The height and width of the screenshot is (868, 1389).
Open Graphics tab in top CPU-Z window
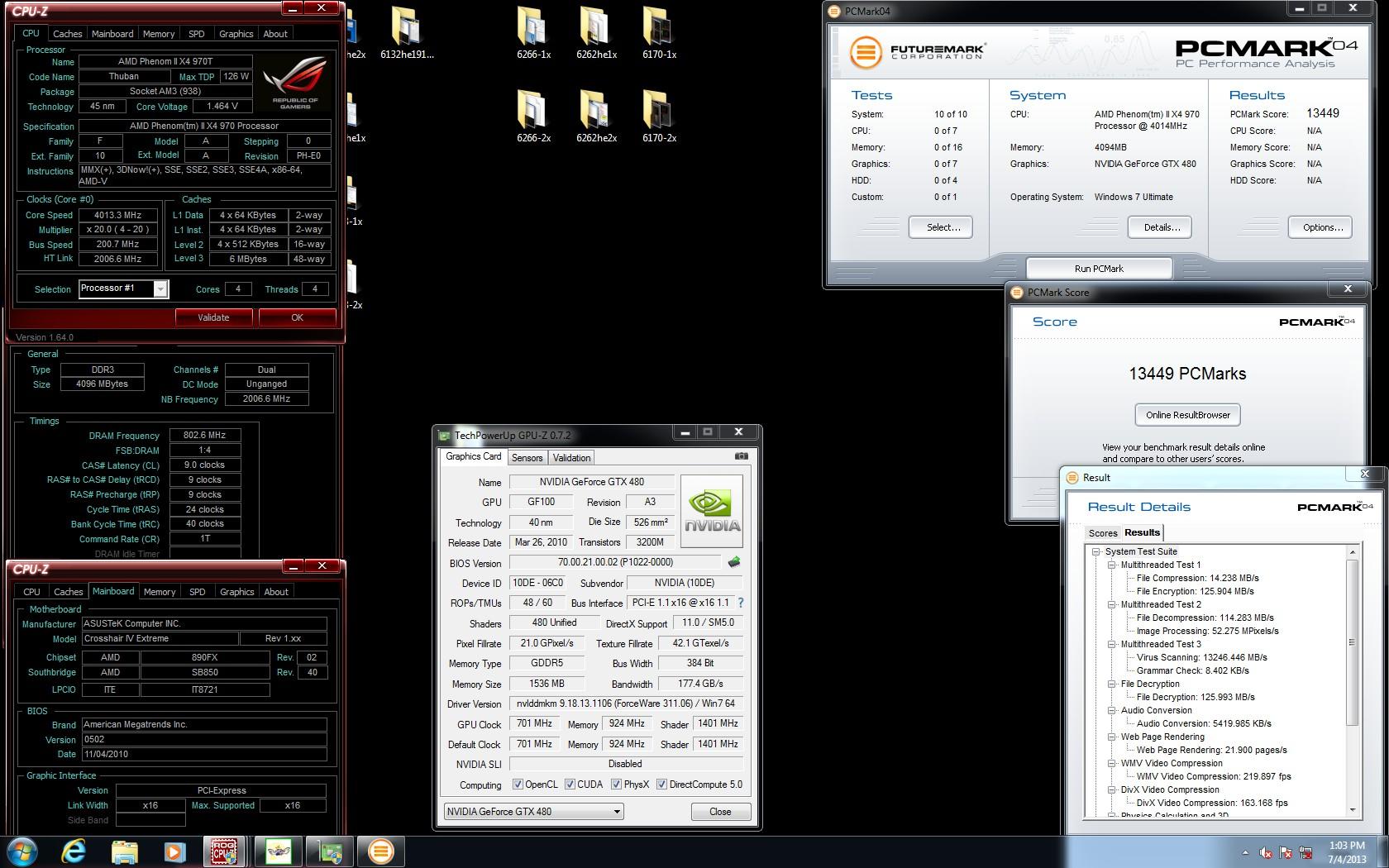coord(236,34)
